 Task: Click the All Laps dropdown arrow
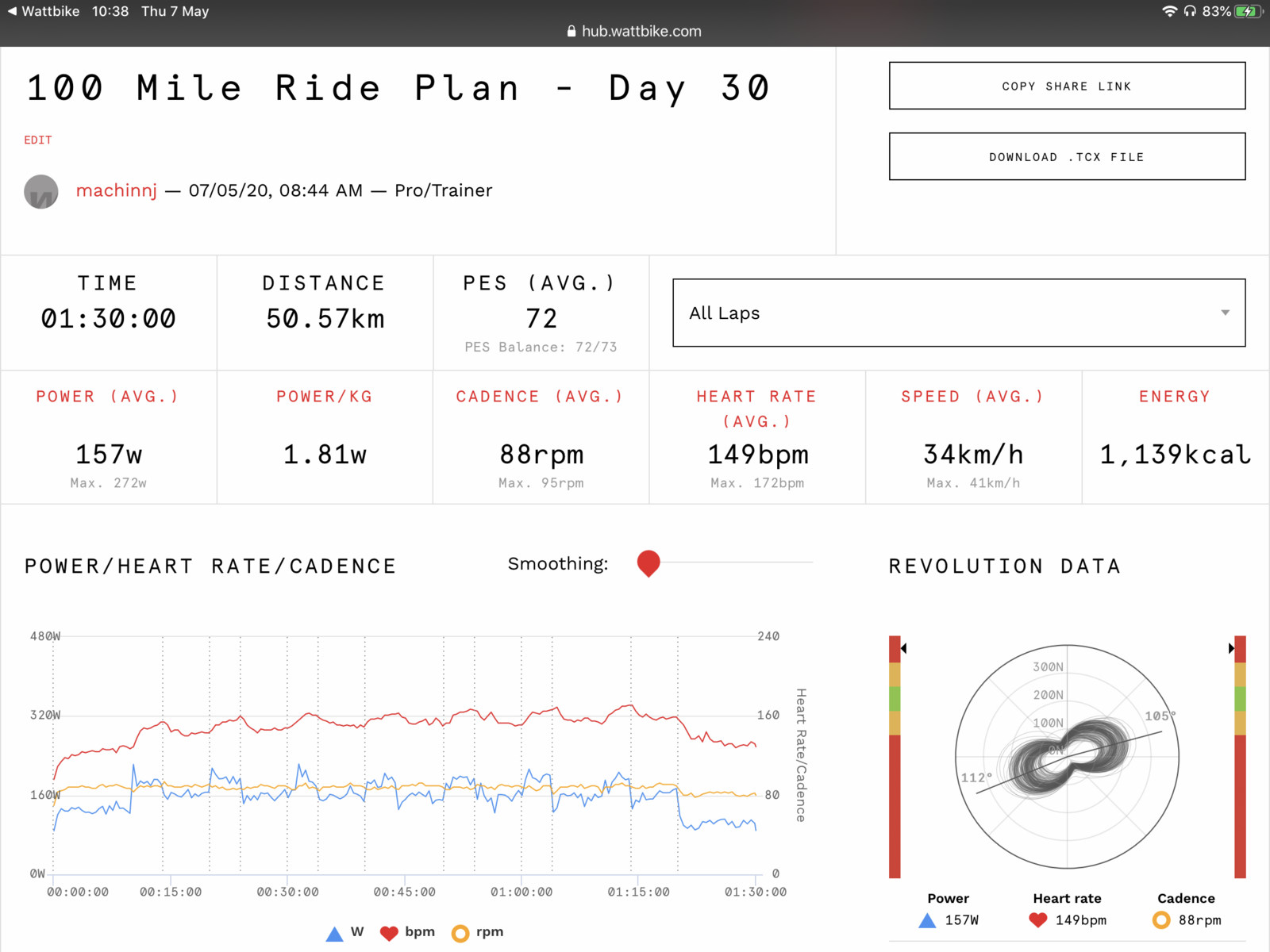(1226, 313)
